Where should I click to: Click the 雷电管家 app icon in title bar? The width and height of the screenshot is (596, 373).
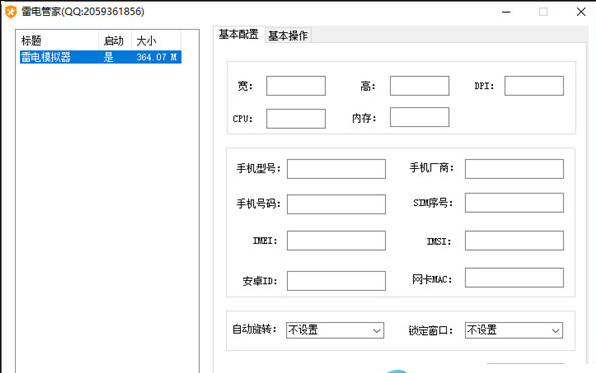pos(11,11)
